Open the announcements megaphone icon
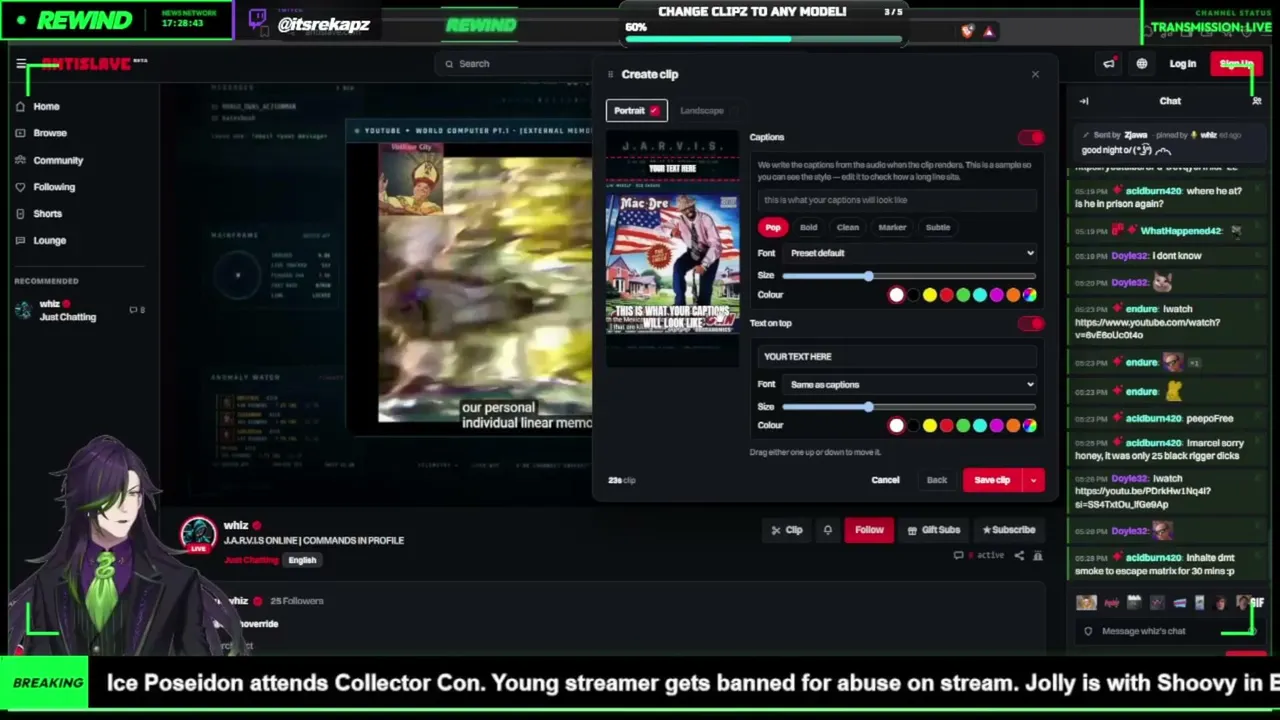 click(x=1109, y=64)
